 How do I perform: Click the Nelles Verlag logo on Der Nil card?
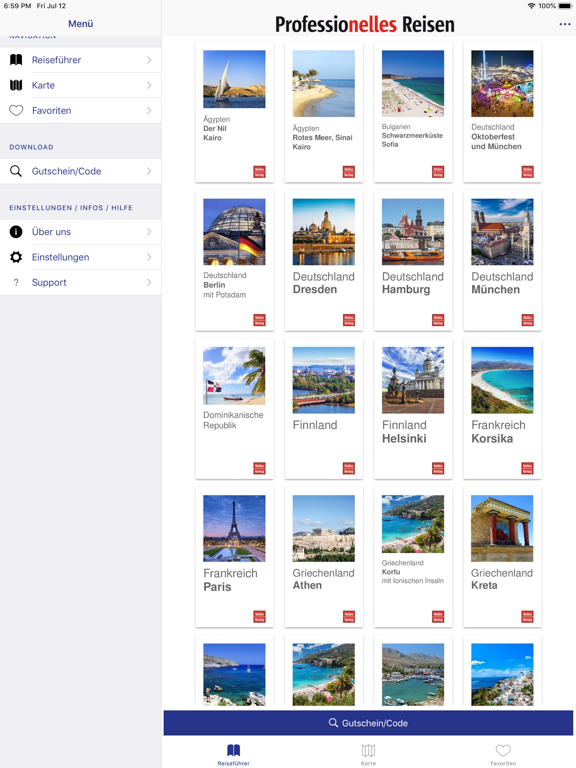tap(259, 172)
